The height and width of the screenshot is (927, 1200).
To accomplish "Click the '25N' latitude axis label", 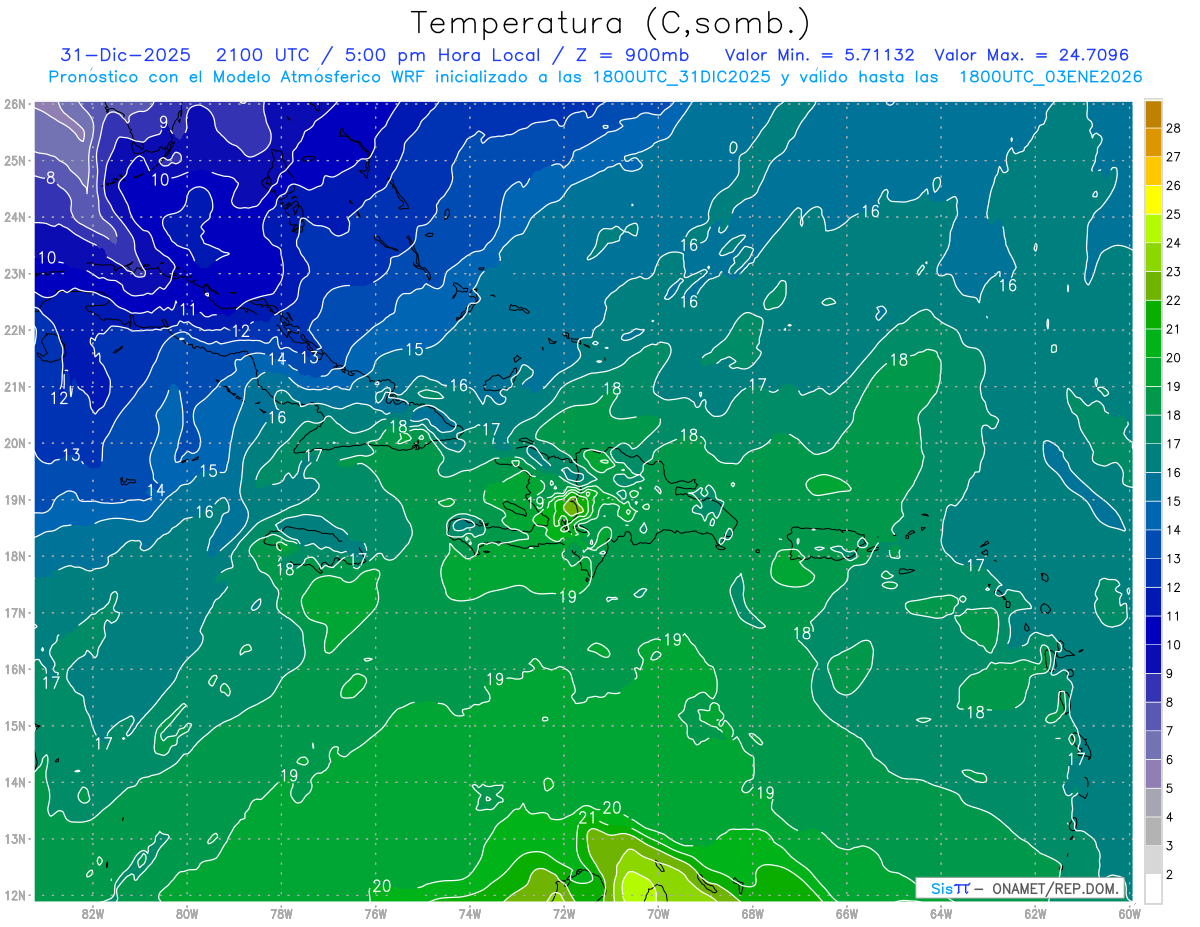I will (15, 160).
